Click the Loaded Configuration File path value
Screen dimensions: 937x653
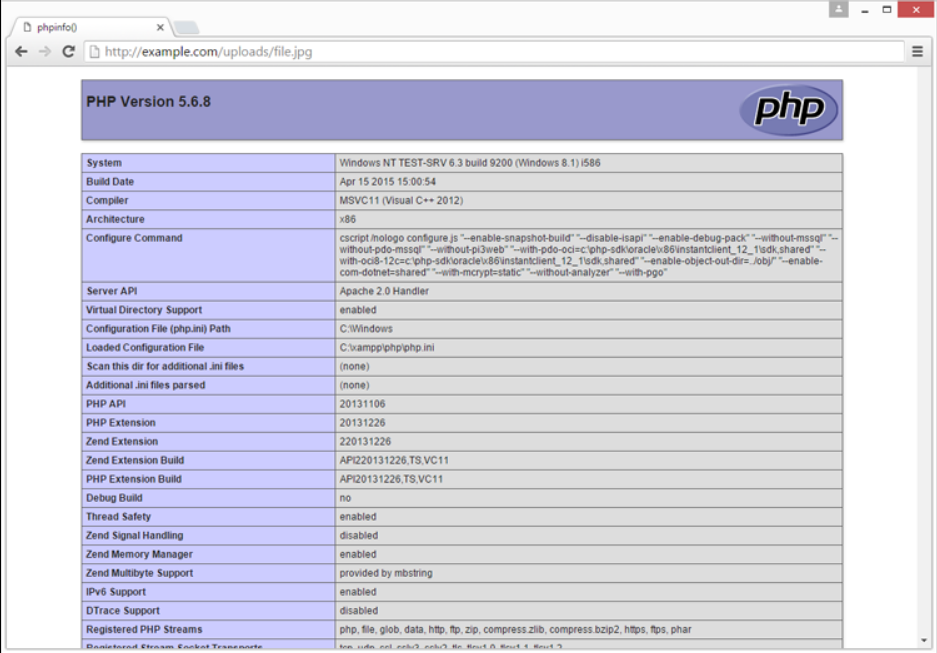tap(386, 348)
